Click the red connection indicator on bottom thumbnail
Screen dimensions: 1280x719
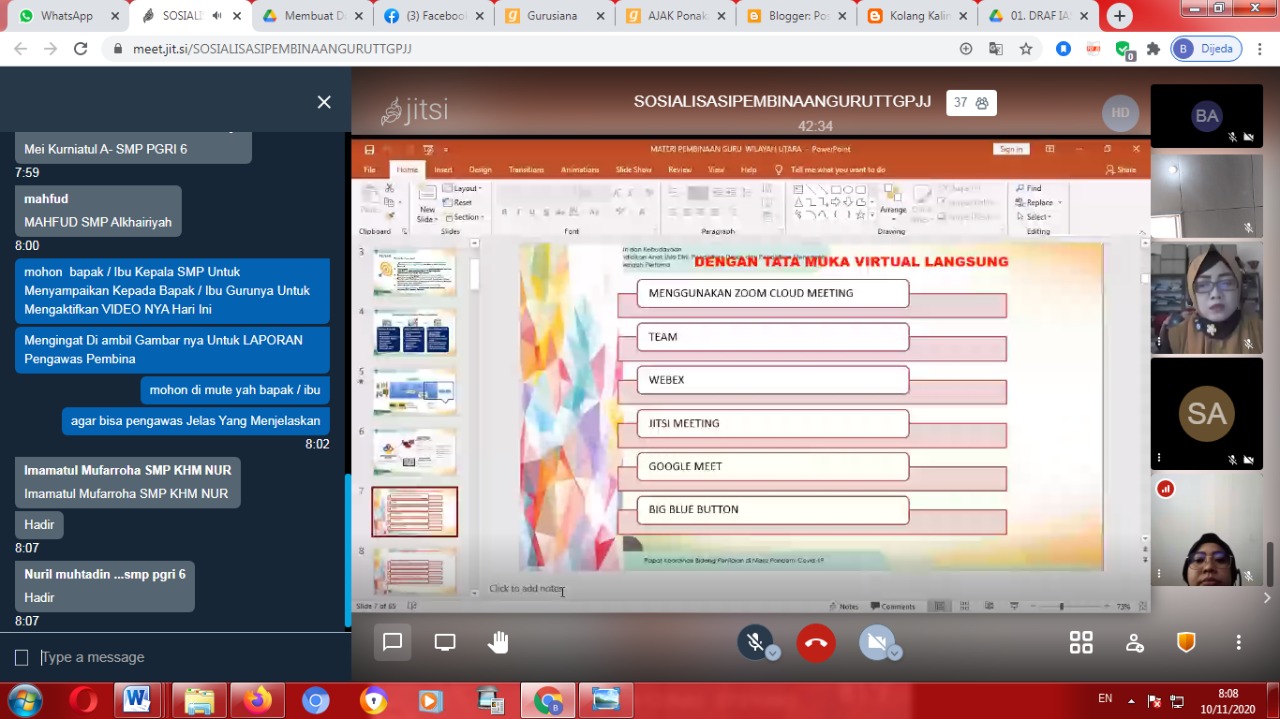pyautogui.click(x=1165, y=488)
